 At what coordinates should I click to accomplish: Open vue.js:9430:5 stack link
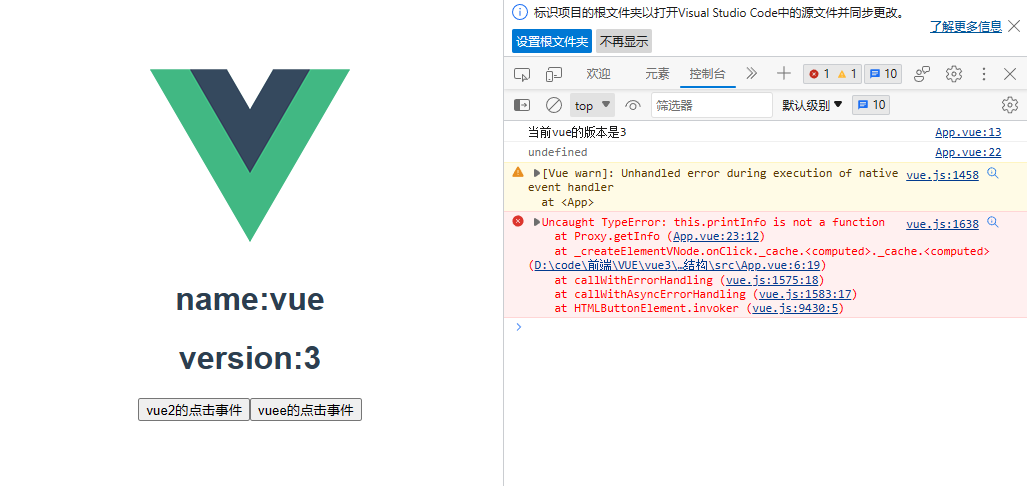tap(795, 308)
